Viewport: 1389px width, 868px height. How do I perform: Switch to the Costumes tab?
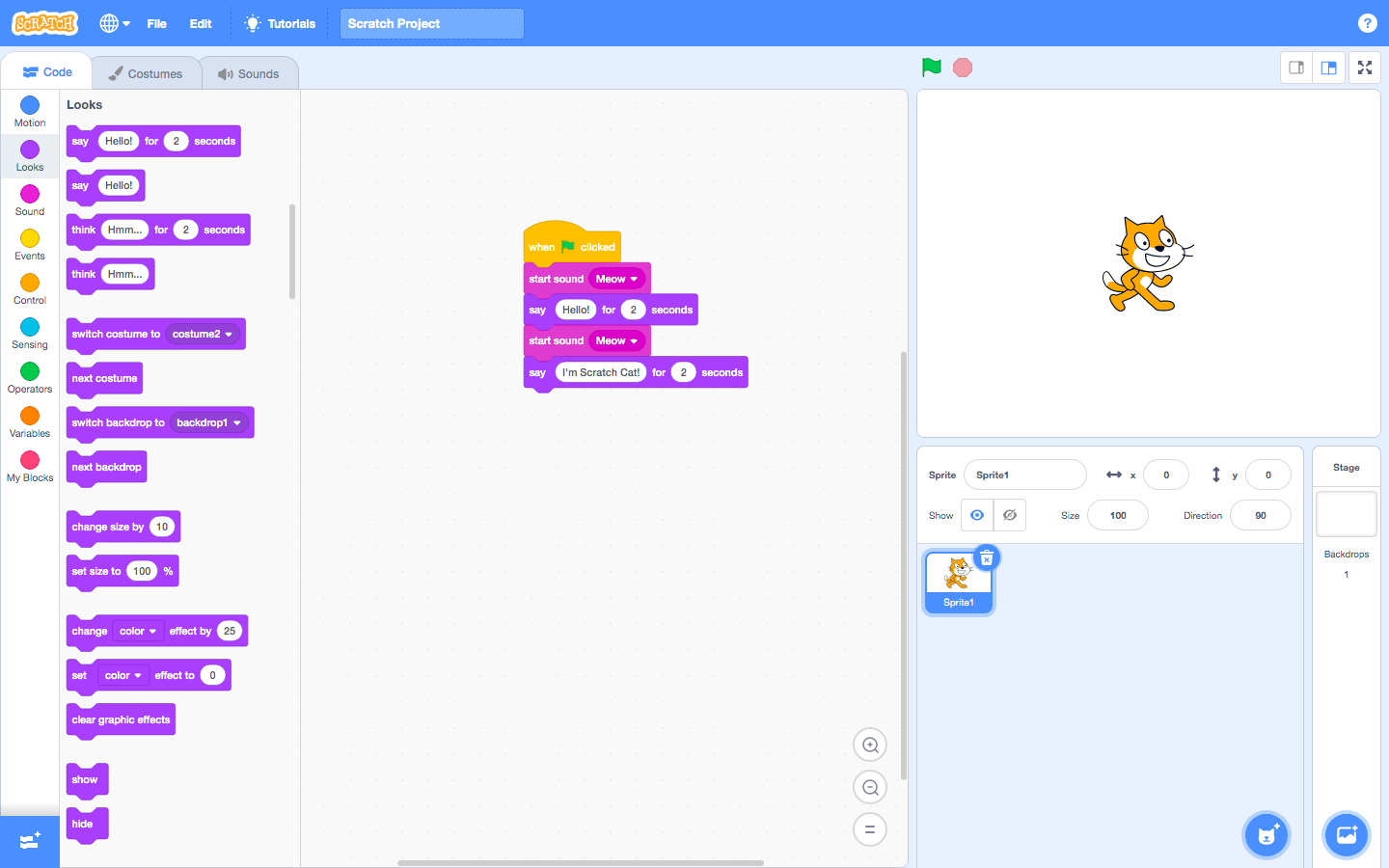click(146, 73)
